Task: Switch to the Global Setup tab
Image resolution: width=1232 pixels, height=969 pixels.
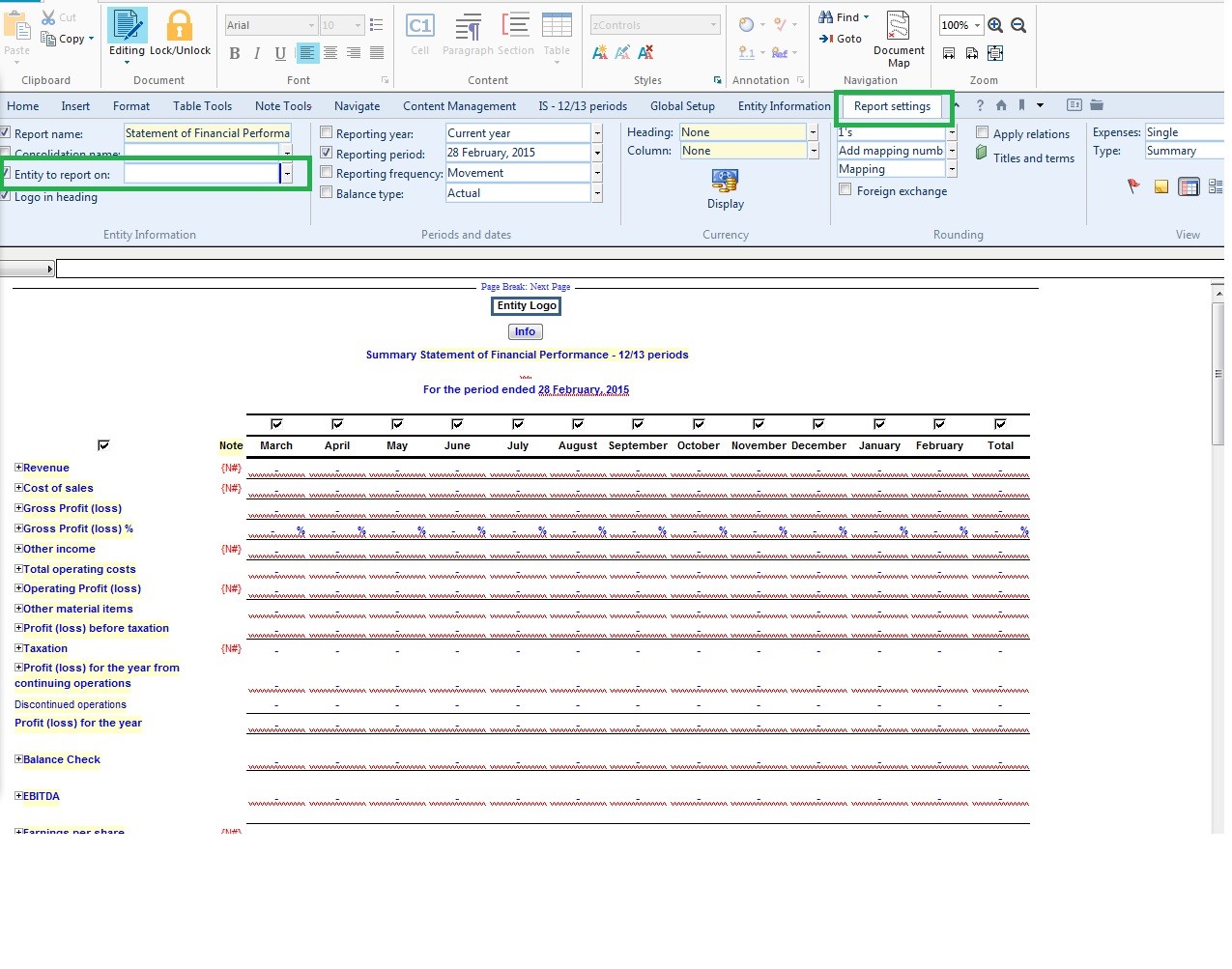Action: coord(682,106)
